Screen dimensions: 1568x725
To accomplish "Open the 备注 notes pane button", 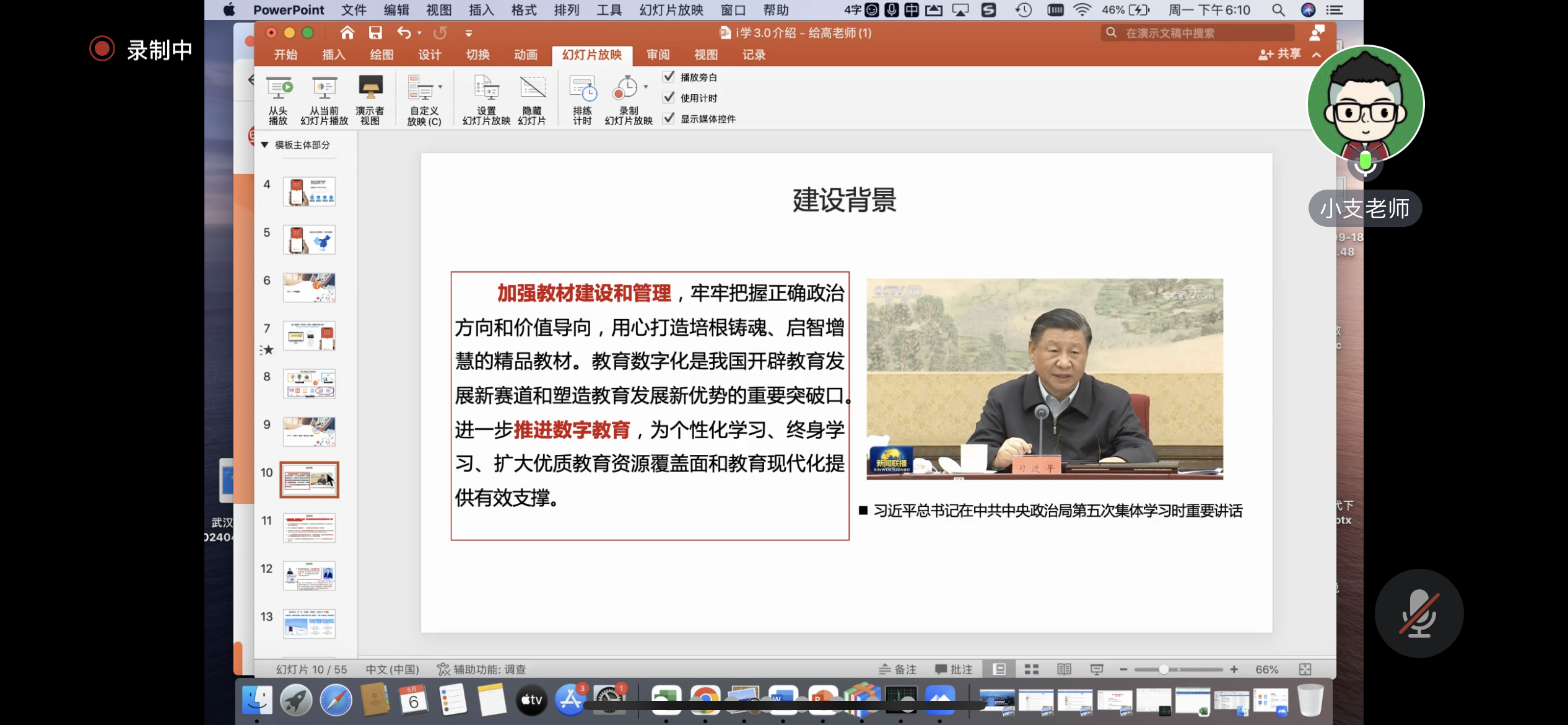I will point(898,669).
